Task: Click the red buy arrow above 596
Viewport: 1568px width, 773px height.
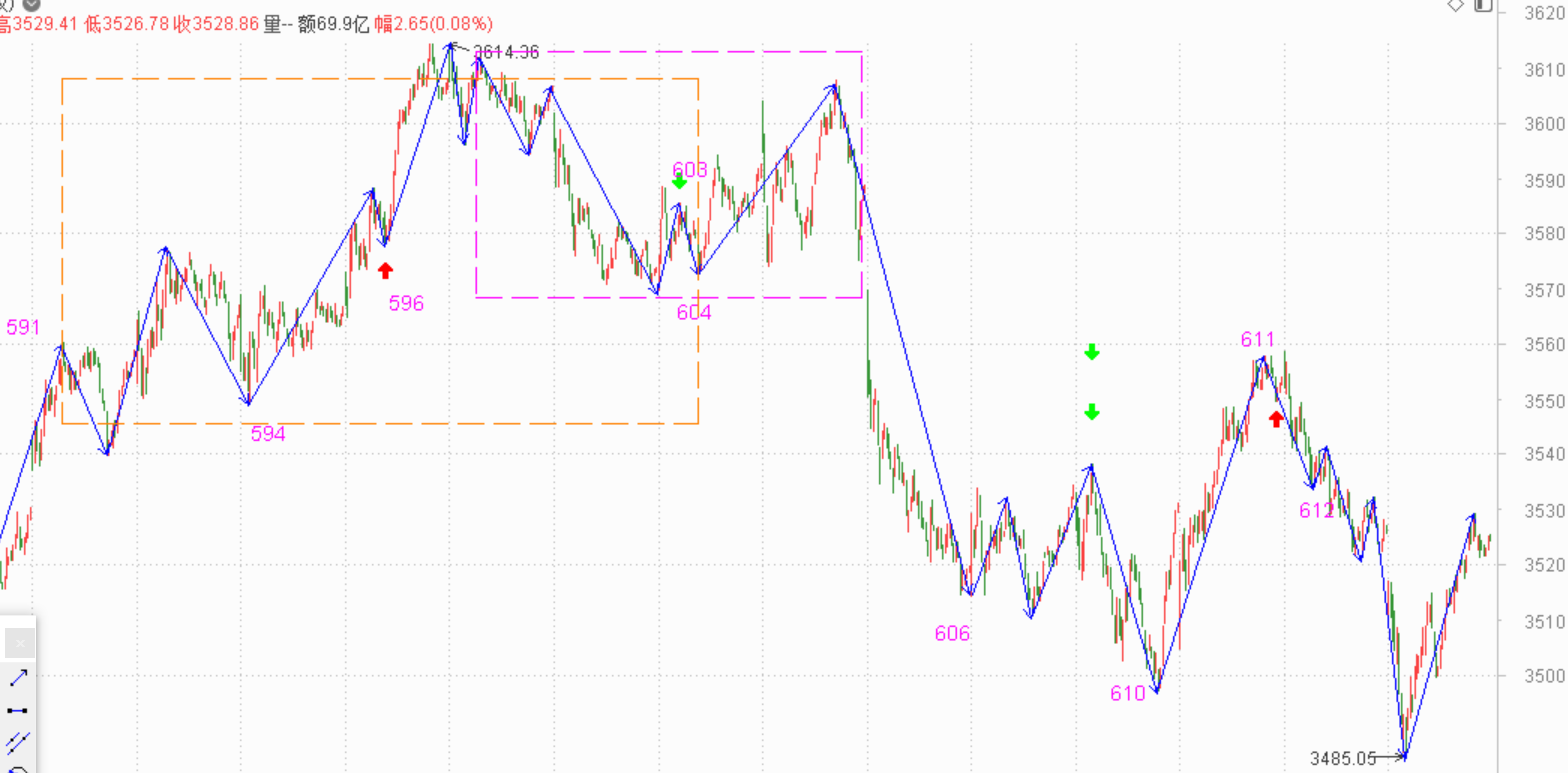Action: pos(386,269)
